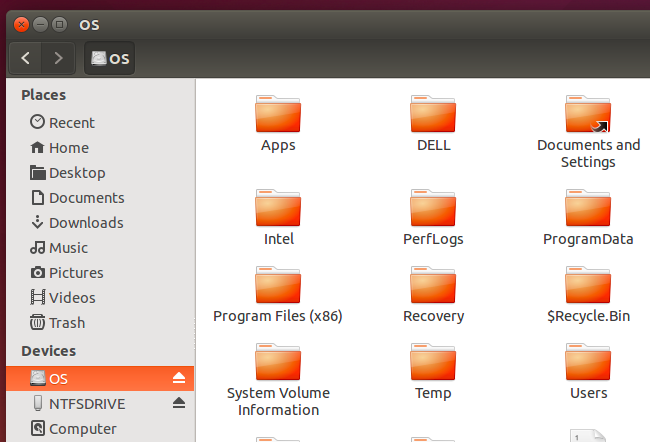Open Desktop in the Places sidebar
Screen dimensions: 650x442
tap(76, 172)
